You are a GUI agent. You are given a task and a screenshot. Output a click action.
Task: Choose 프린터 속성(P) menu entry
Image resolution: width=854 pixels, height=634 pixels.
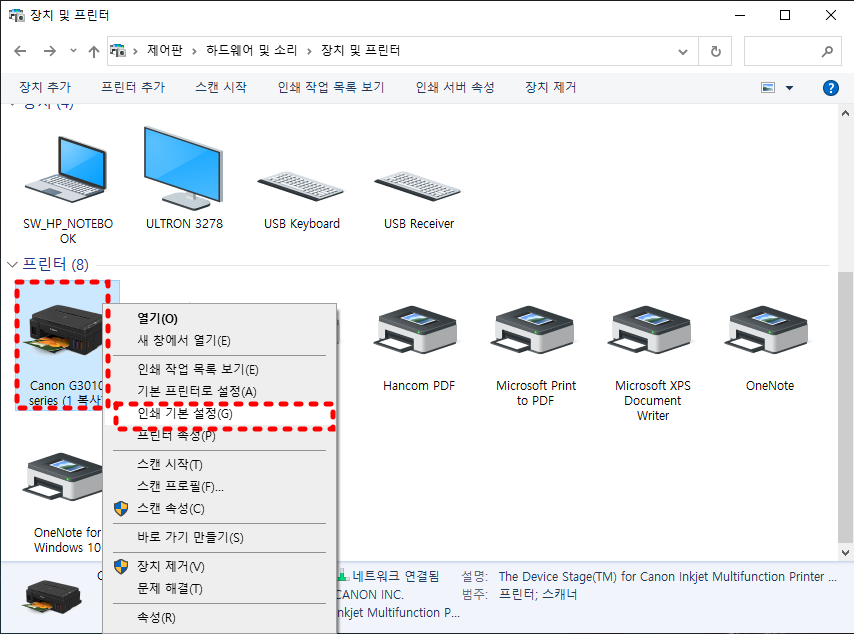[x=219, y=435]
